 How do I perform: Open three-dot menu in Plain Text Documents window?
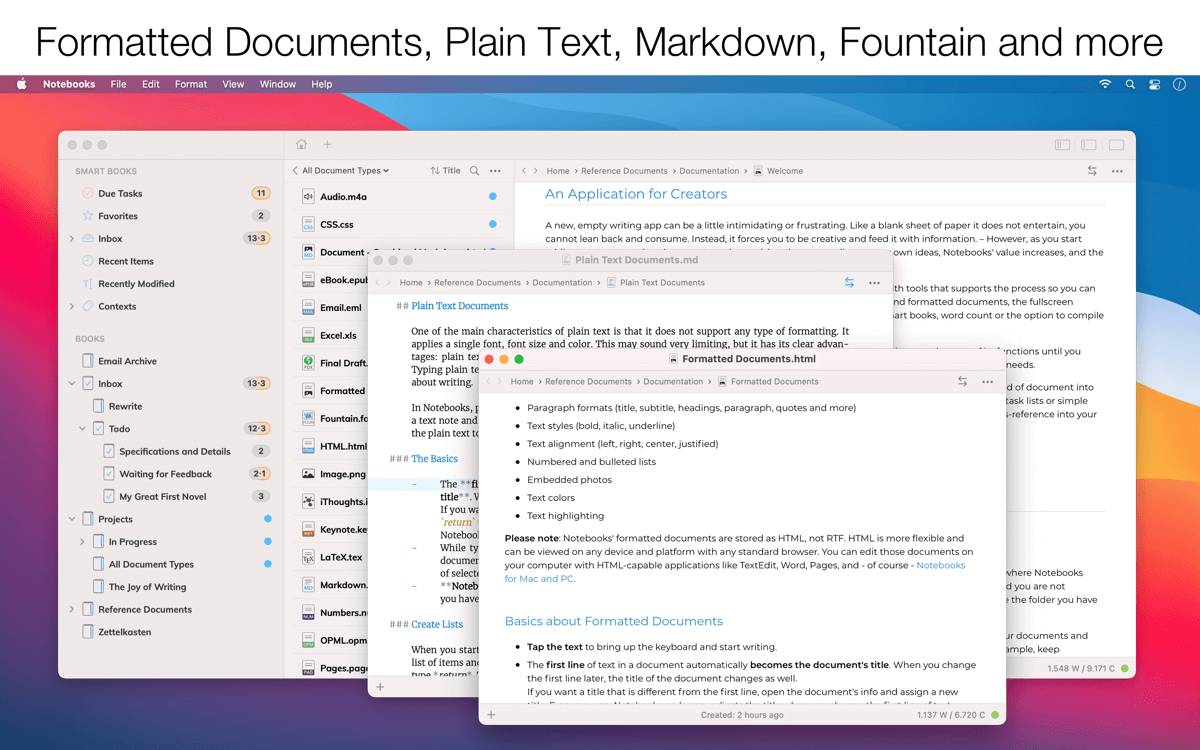click(x=874, y=283)
